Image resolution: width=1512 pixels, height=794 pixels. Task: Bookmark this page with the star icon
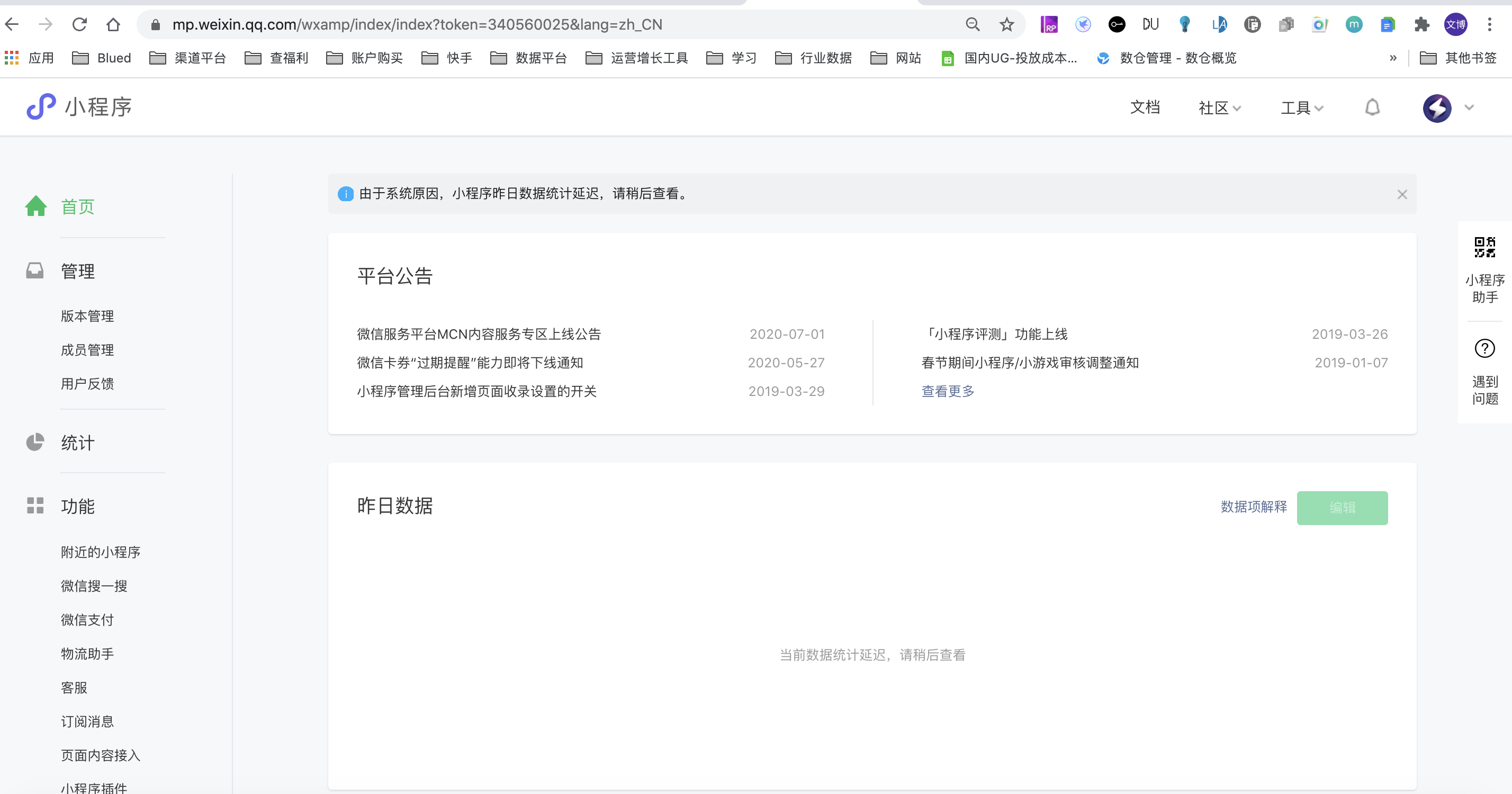1006,25
